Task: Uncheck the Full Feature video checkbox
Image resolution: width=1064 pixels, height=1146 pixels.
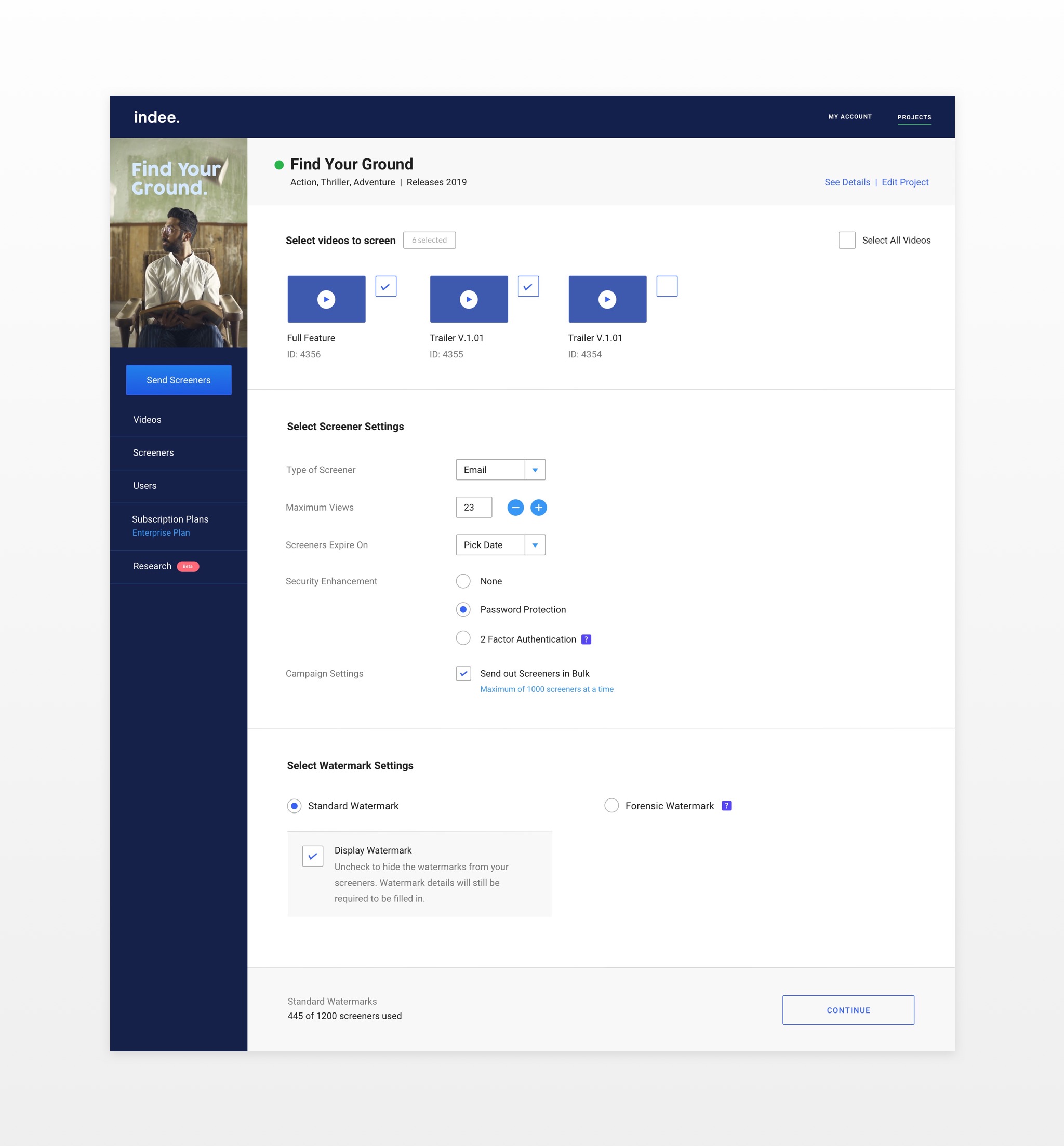Action: coord(386,286)
